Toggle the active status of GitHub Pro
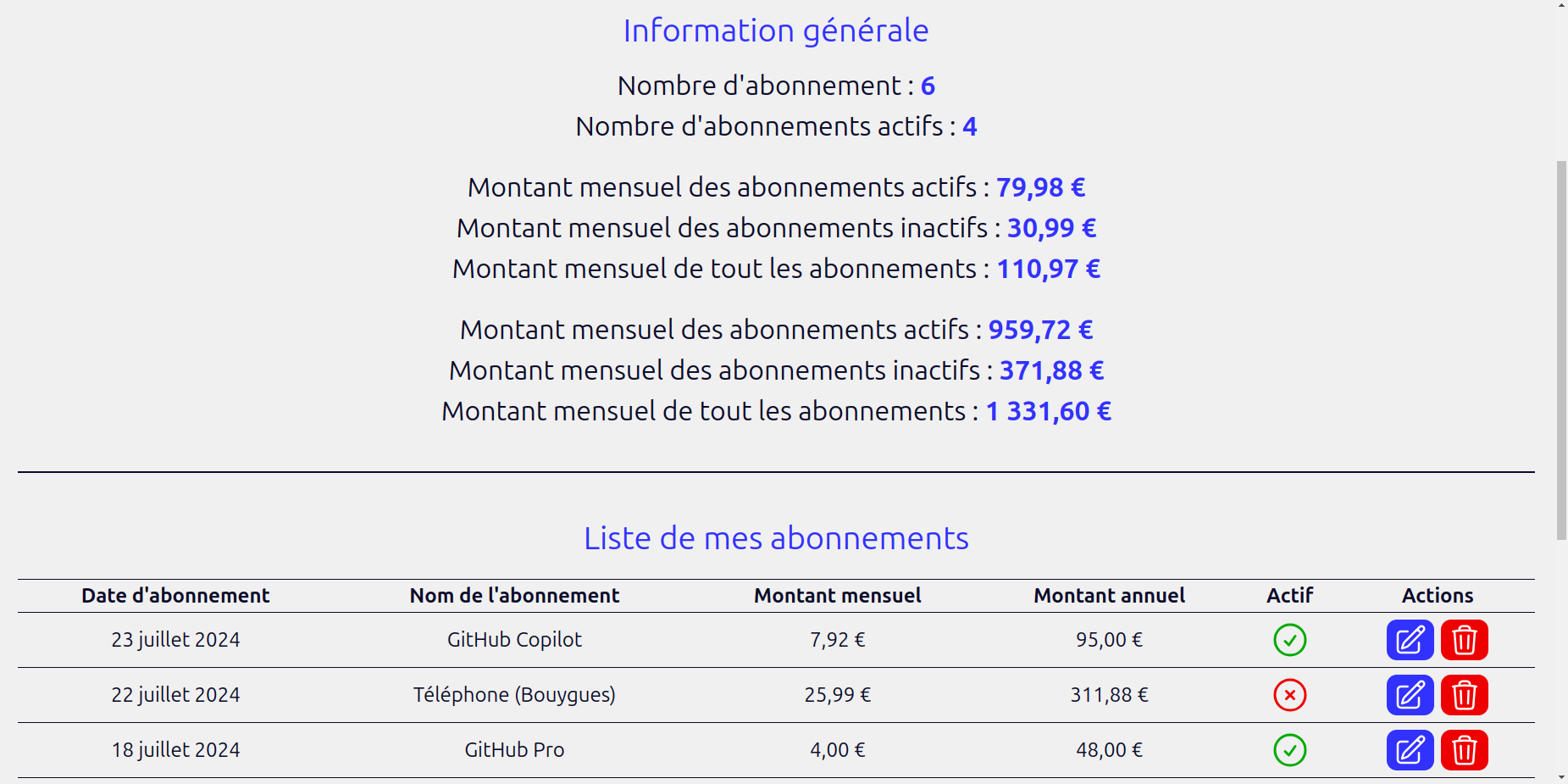Screen dimensions: 1568x784 [x=1289, y=750]
